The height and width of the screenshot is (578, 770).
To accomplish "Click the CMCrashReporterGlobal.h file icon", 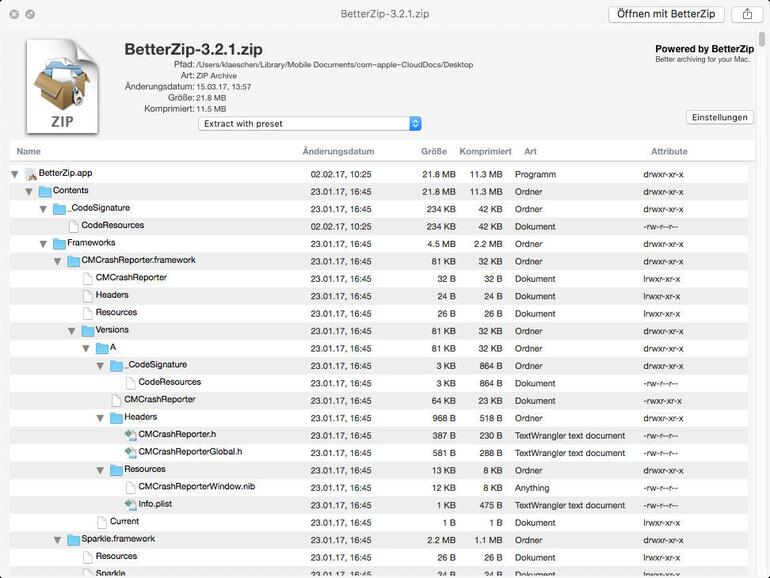I will pyautogui.click(x=130, y=452).
